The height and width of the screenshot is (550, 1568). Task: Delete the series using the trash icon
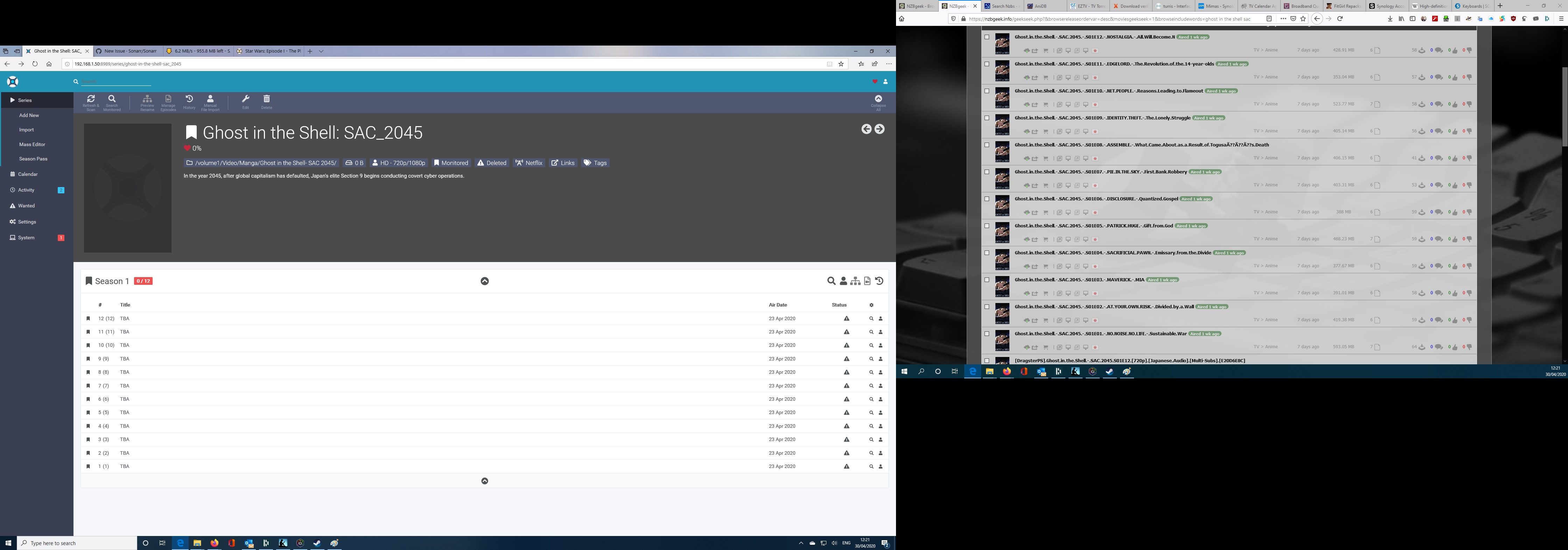(x=267, y=102)
